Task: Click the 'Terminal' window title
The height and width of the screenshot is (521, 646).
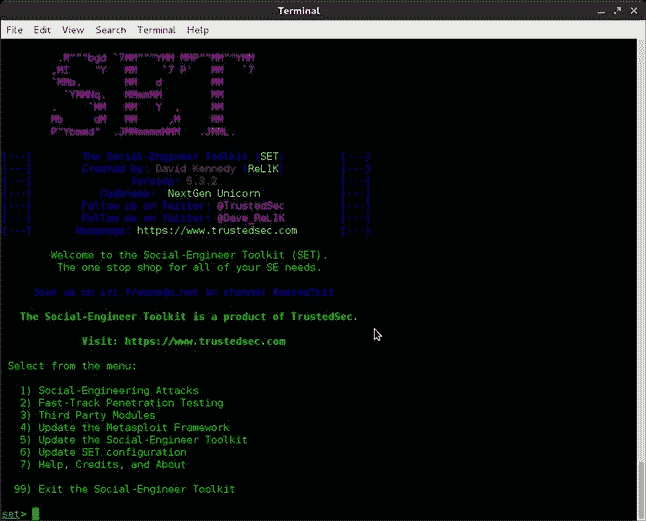Action: click(299, 11)
